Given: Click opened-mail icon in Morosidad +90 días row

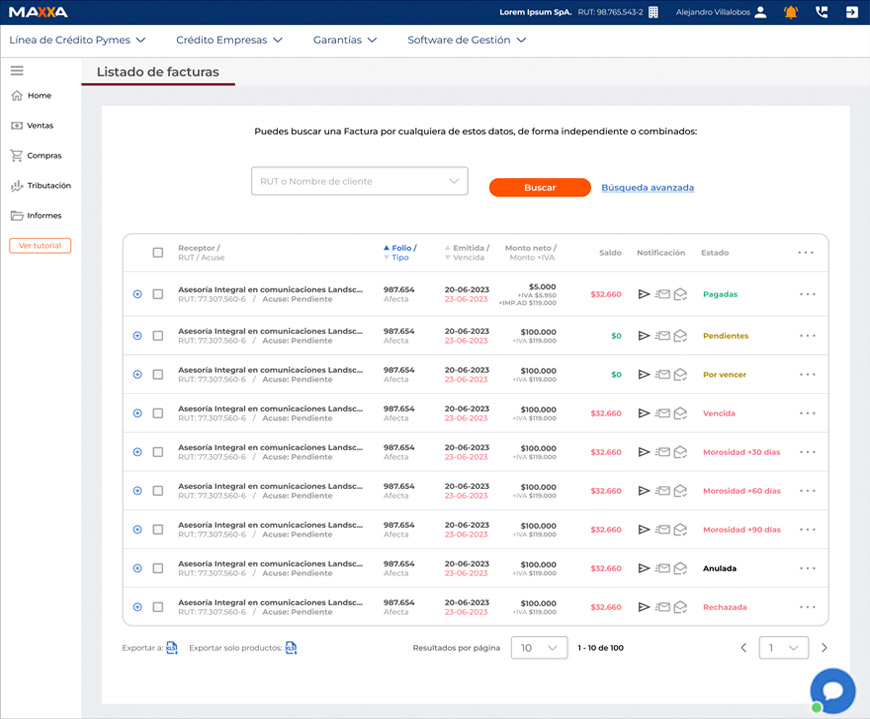Looking at the screenshot, I should [680, 530].
